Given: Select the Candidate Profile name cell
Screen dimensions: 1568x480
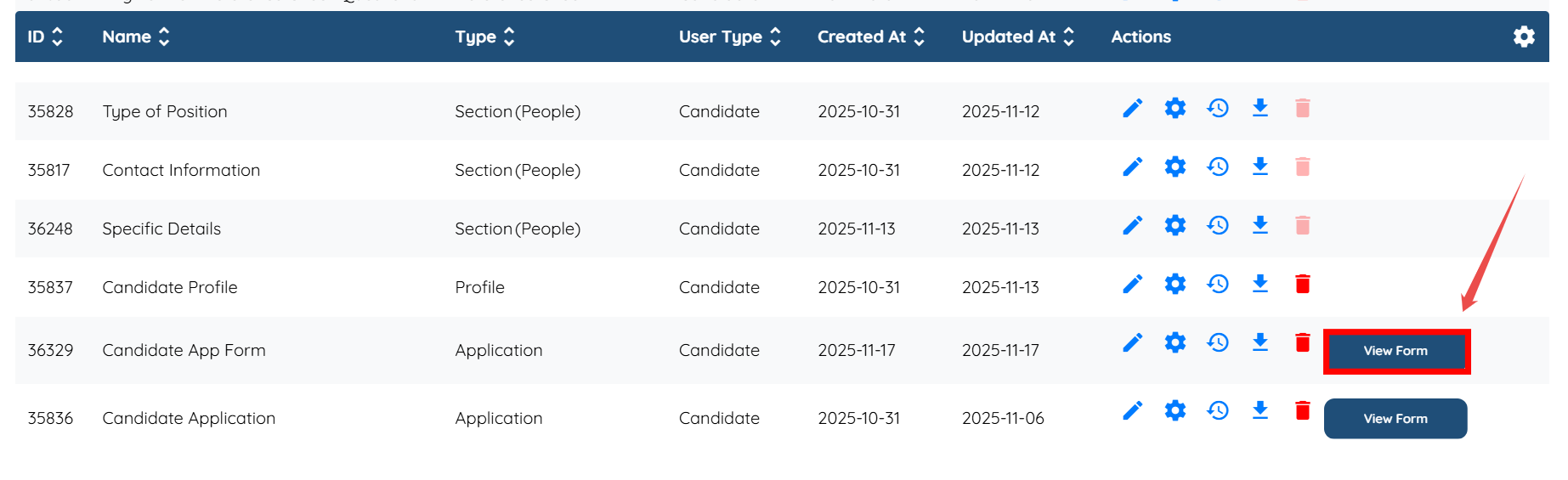Looking at the screenshot, I should (x=170, y=287).
